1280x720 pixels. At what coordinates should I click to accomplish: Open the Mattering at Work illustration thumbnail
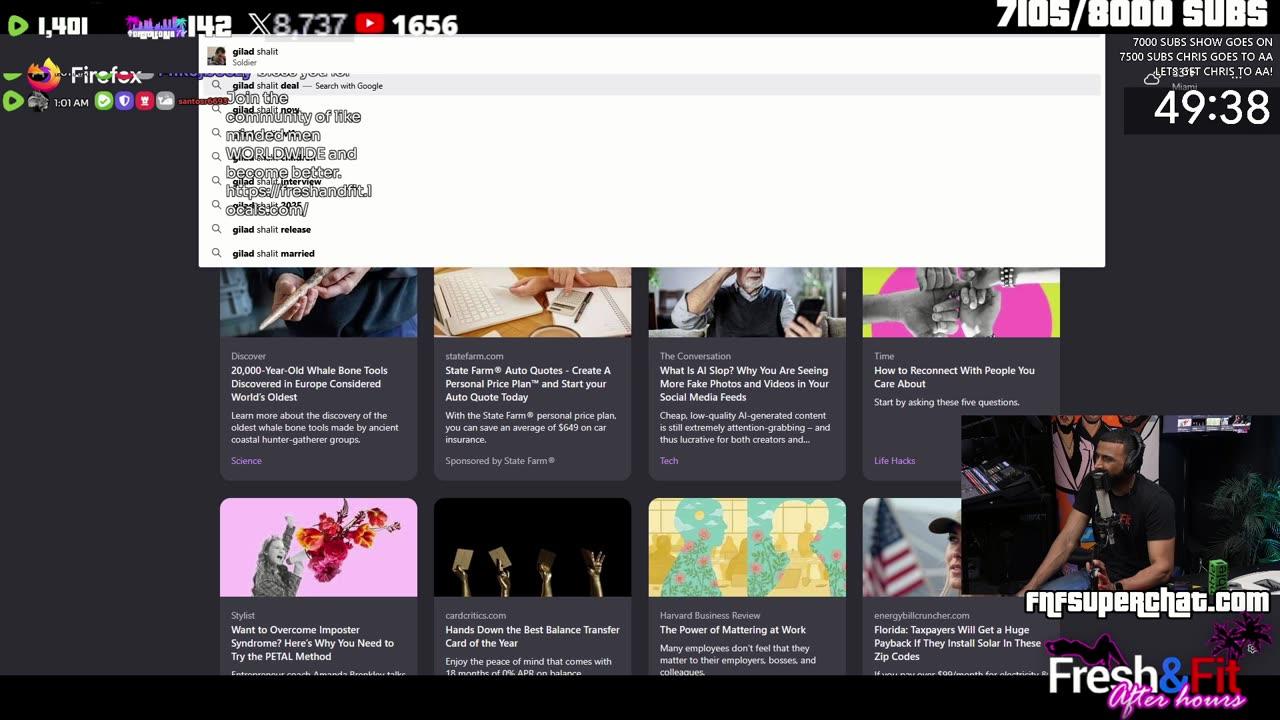[x=747, y=547]
